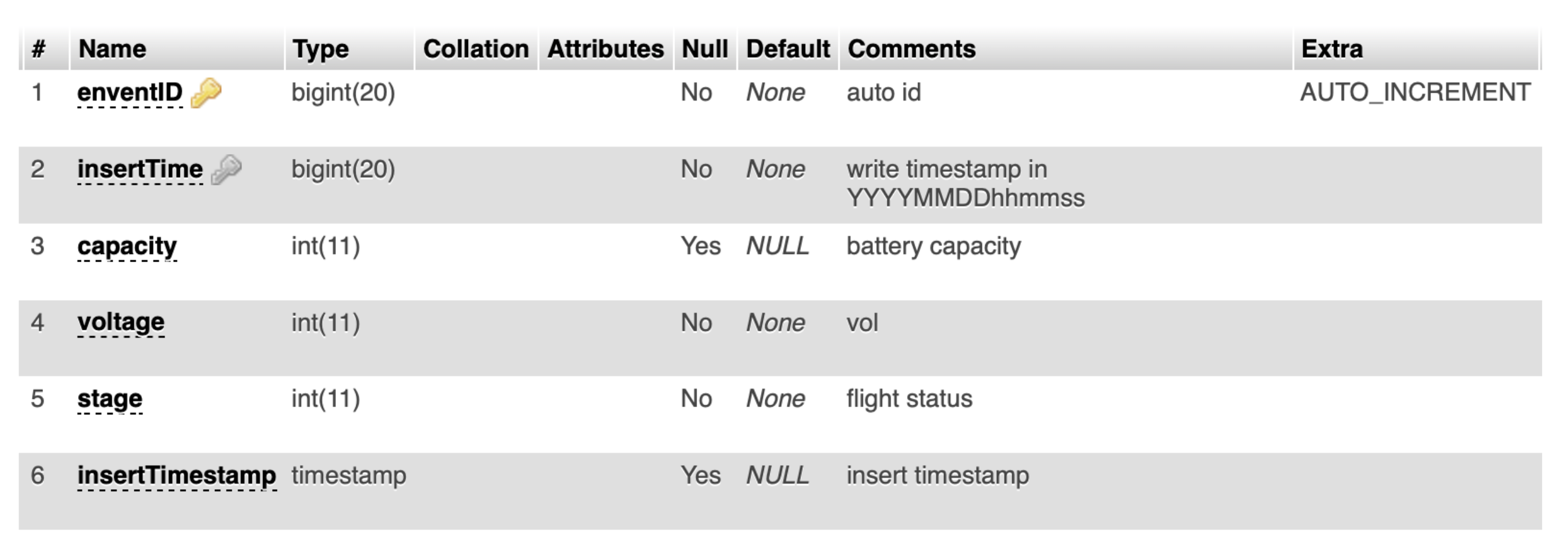This screenshot has height=558, width=1568.
Task: Click the Collation column header
Action: click(476, 49)
